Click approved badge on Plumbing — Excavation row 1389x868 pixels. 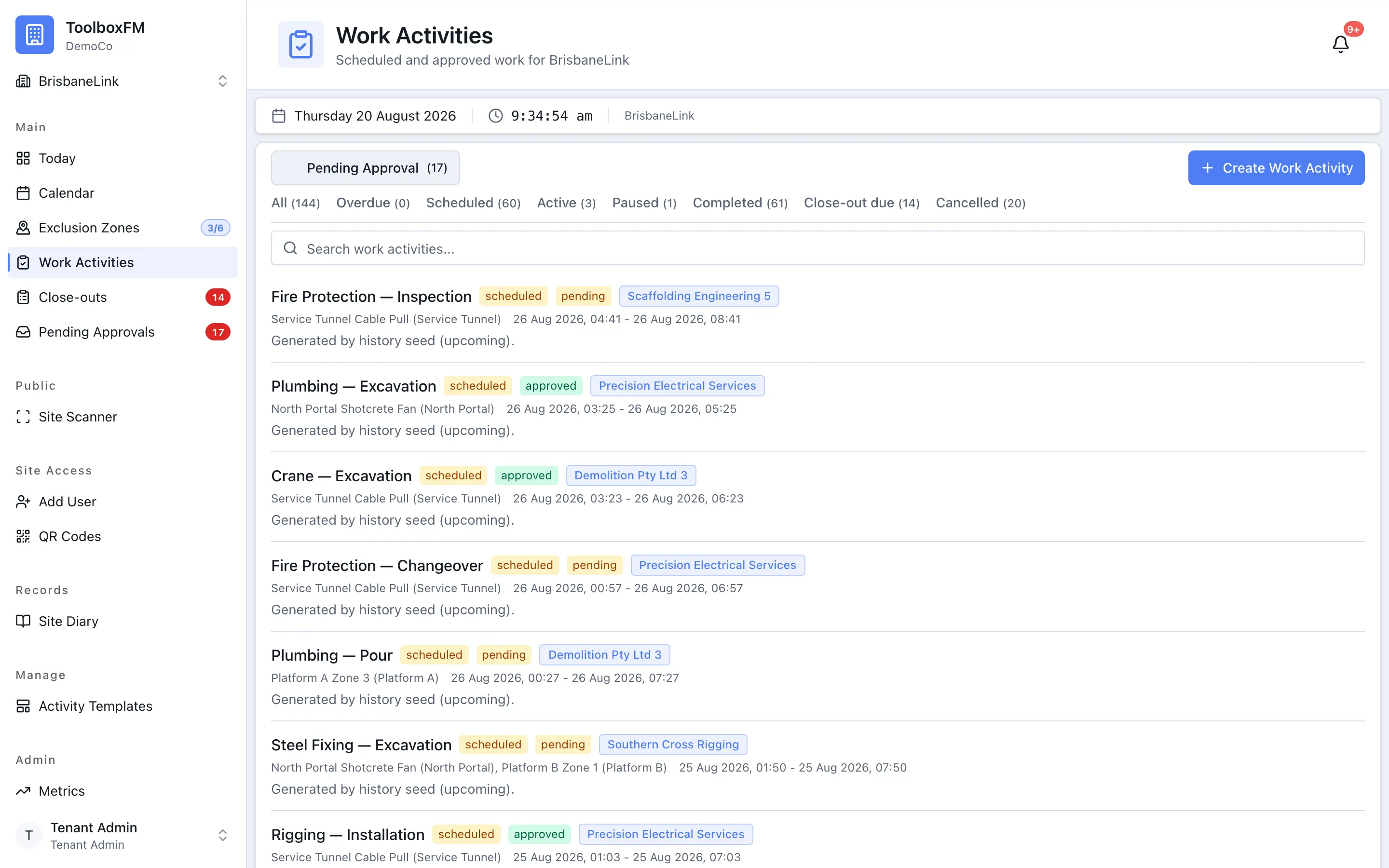click(551, 386)
